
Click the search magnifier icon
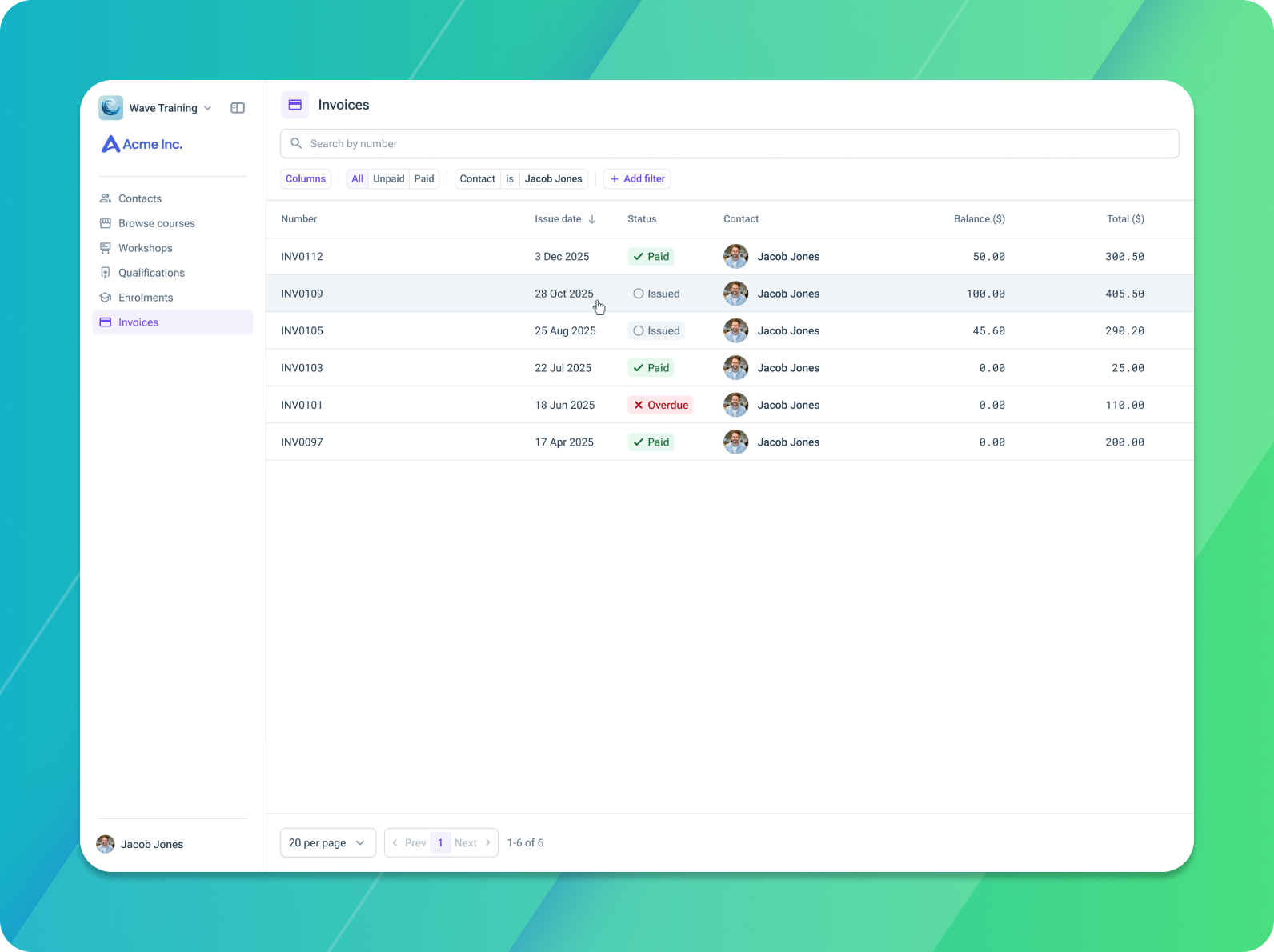pos(296,143)
